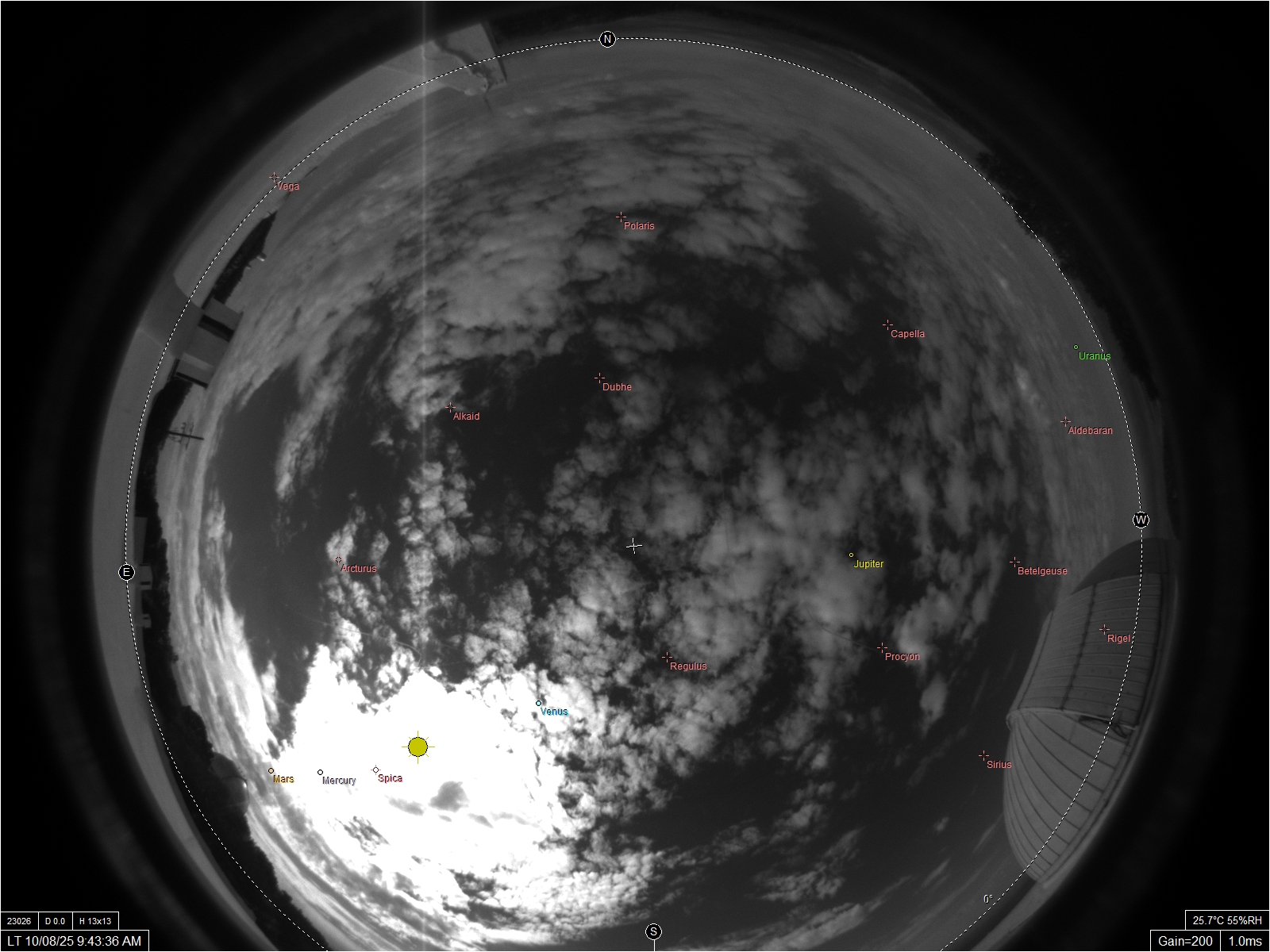Select the Arcturus star label
This screenshot has height=952, width=1270.
click(x=359, y=569)
